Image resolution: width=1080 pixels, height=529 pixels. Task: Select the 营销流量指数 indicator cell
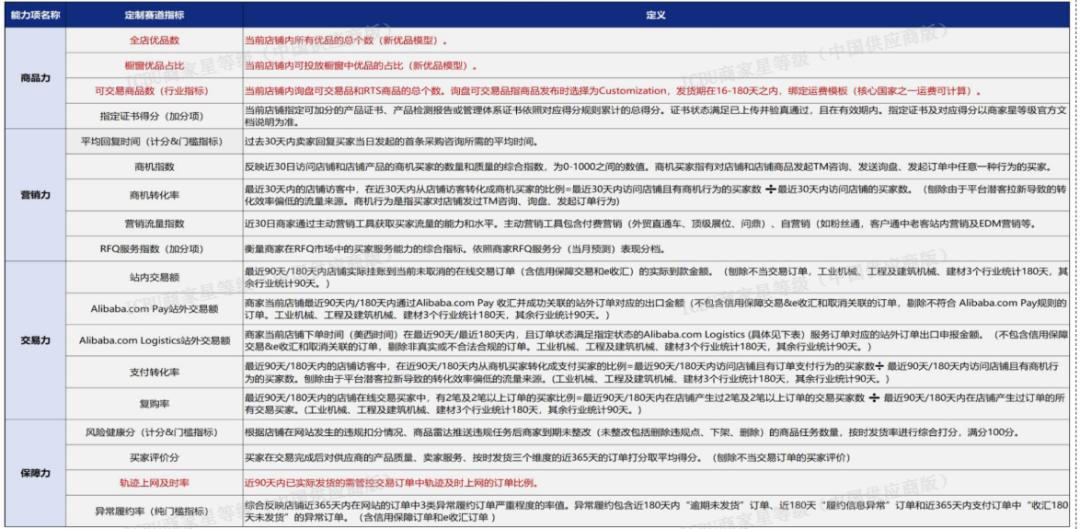154,223
